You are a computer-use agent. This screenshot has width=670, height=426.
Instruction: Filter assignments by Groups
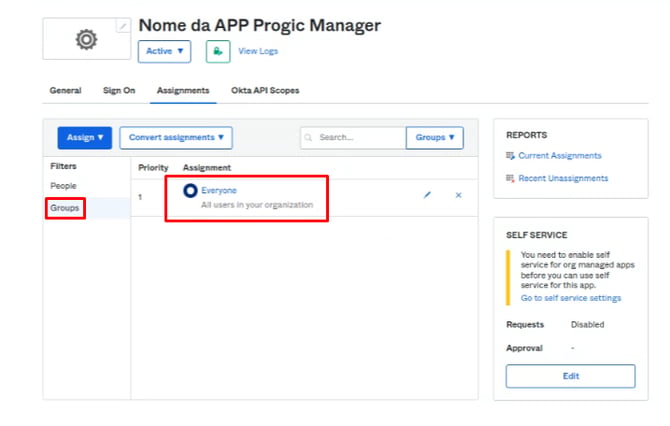point(65,208)
